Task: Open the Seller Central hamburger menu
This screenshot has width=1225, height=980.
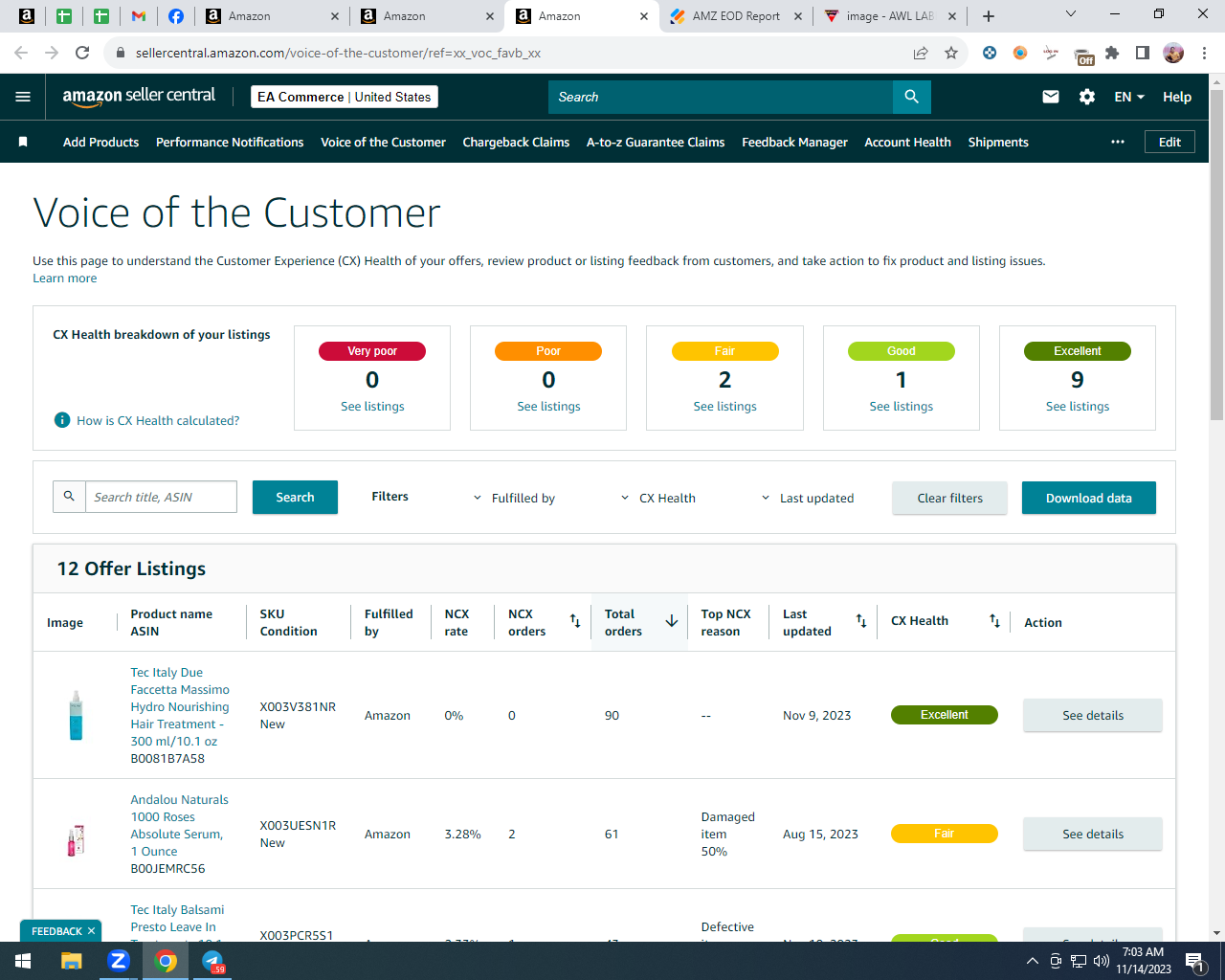Action: [x=23, y=97]
